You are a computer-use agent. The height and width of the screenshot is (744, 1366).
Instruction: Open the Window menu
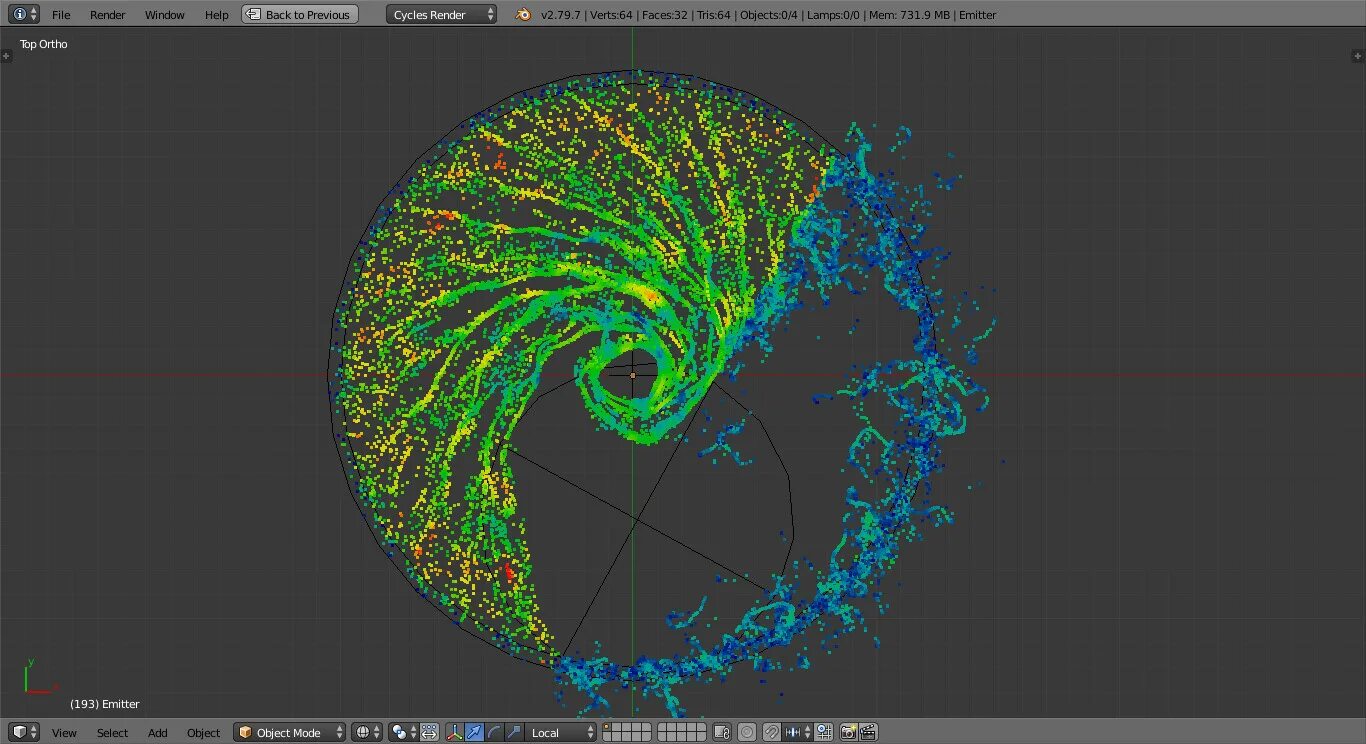point(164,15)
